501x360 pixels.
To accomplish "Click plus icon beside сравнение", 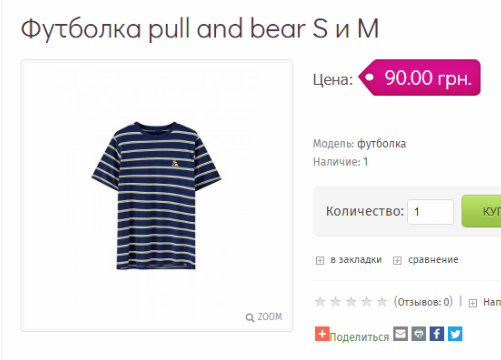I will [x=397, y=260].
